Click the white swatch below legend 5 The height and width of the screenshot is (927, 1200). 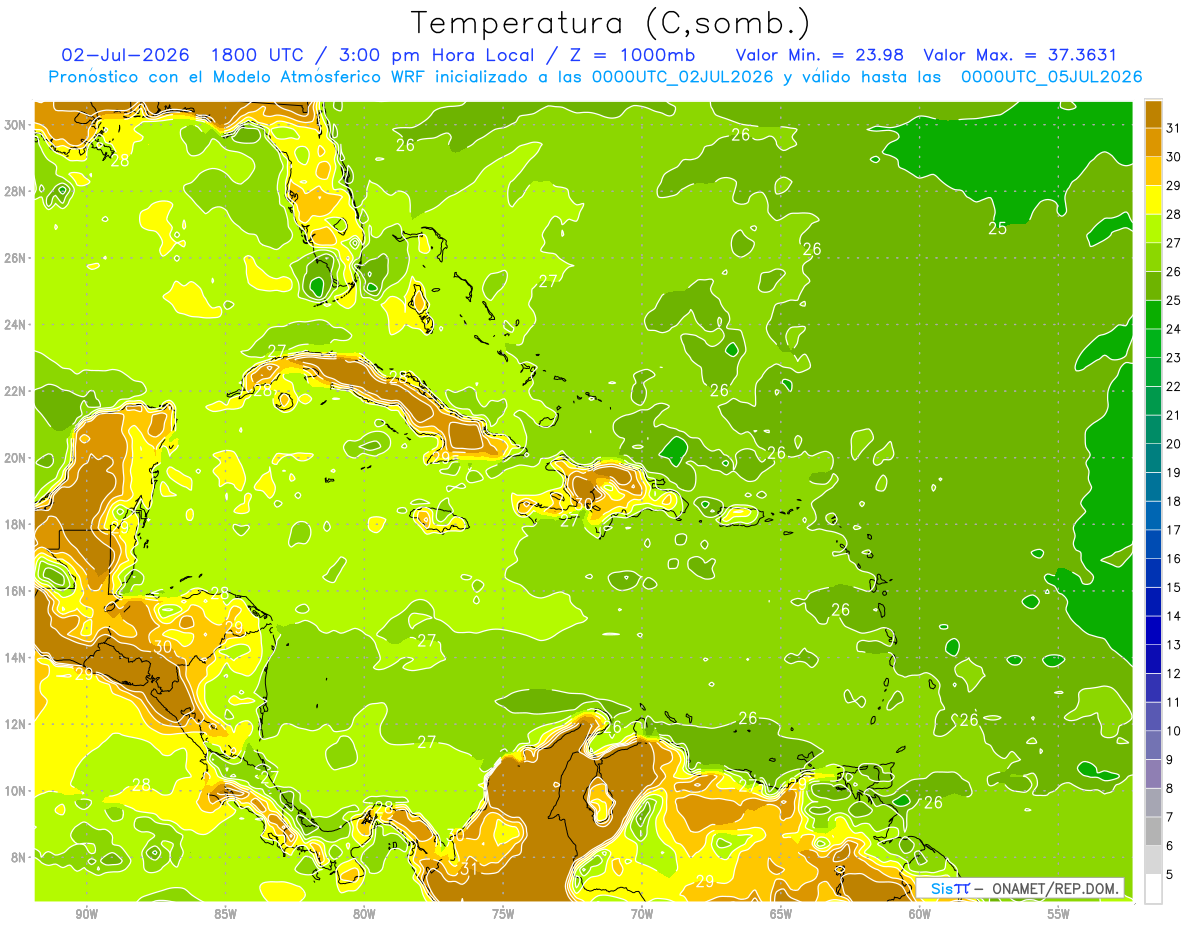pyautogui.click(x=1153, y=888)
